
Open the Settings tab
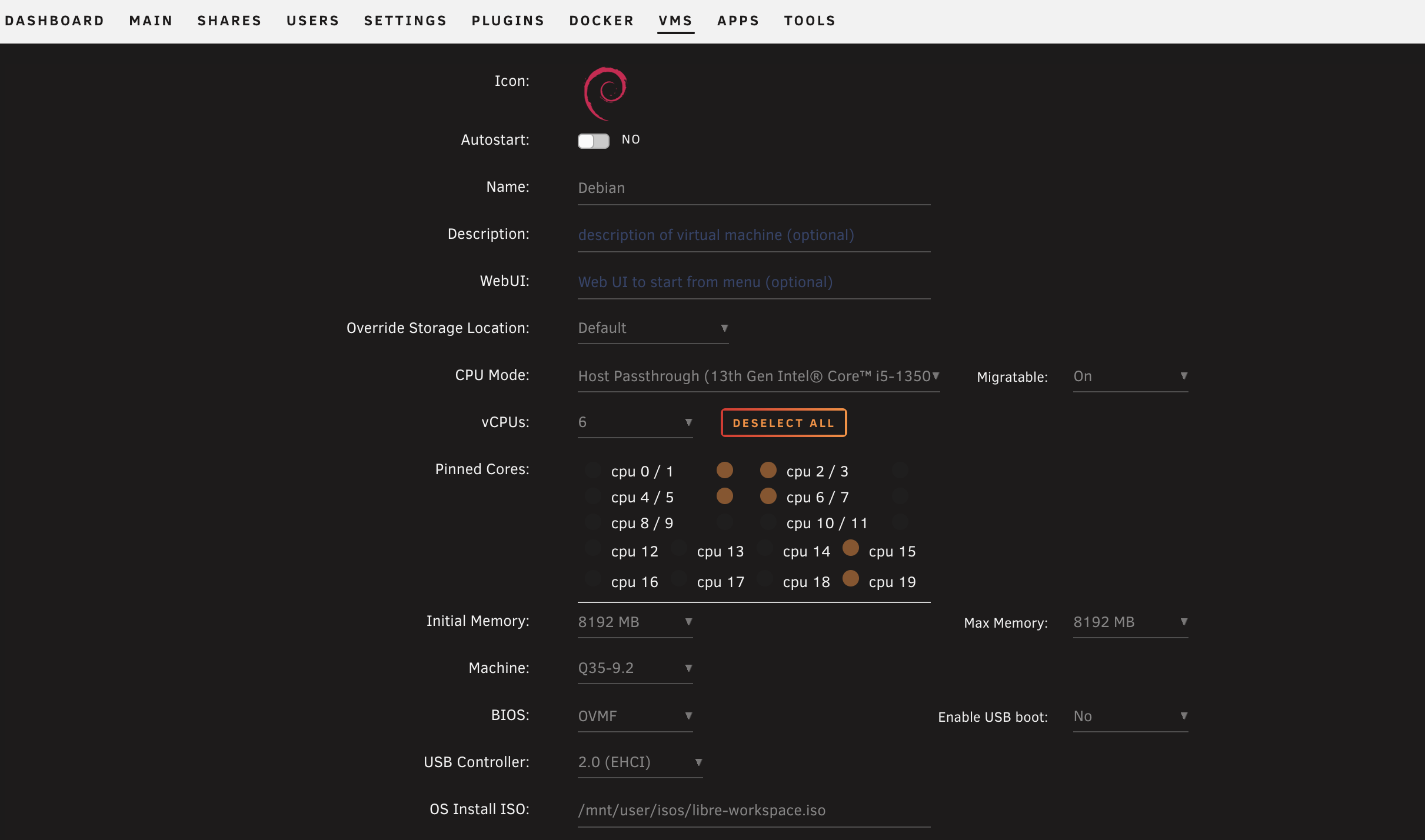click(x=405, y=21)
